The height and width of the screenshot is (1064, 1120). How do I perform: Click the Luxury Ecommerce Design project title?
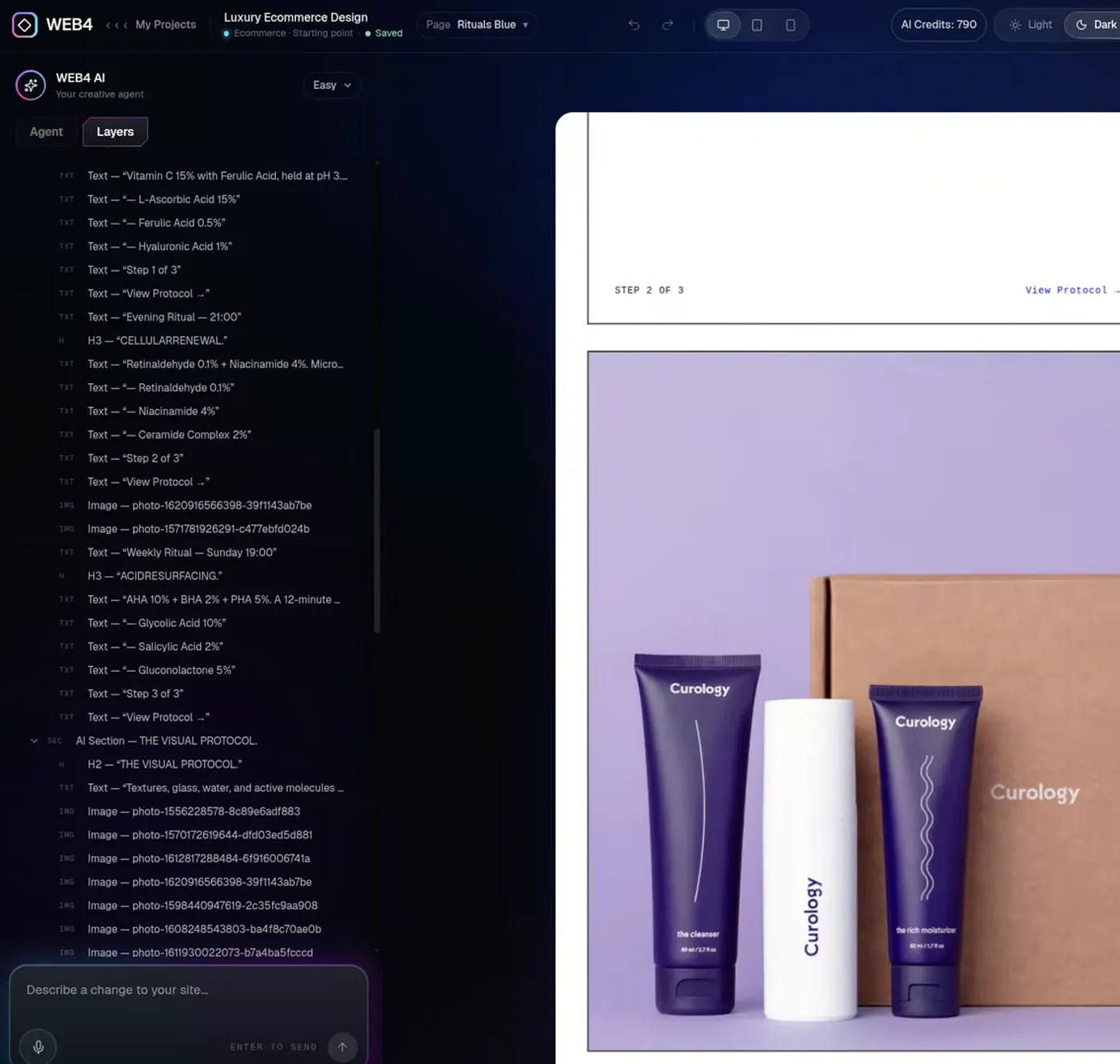[x=296, y=18]
